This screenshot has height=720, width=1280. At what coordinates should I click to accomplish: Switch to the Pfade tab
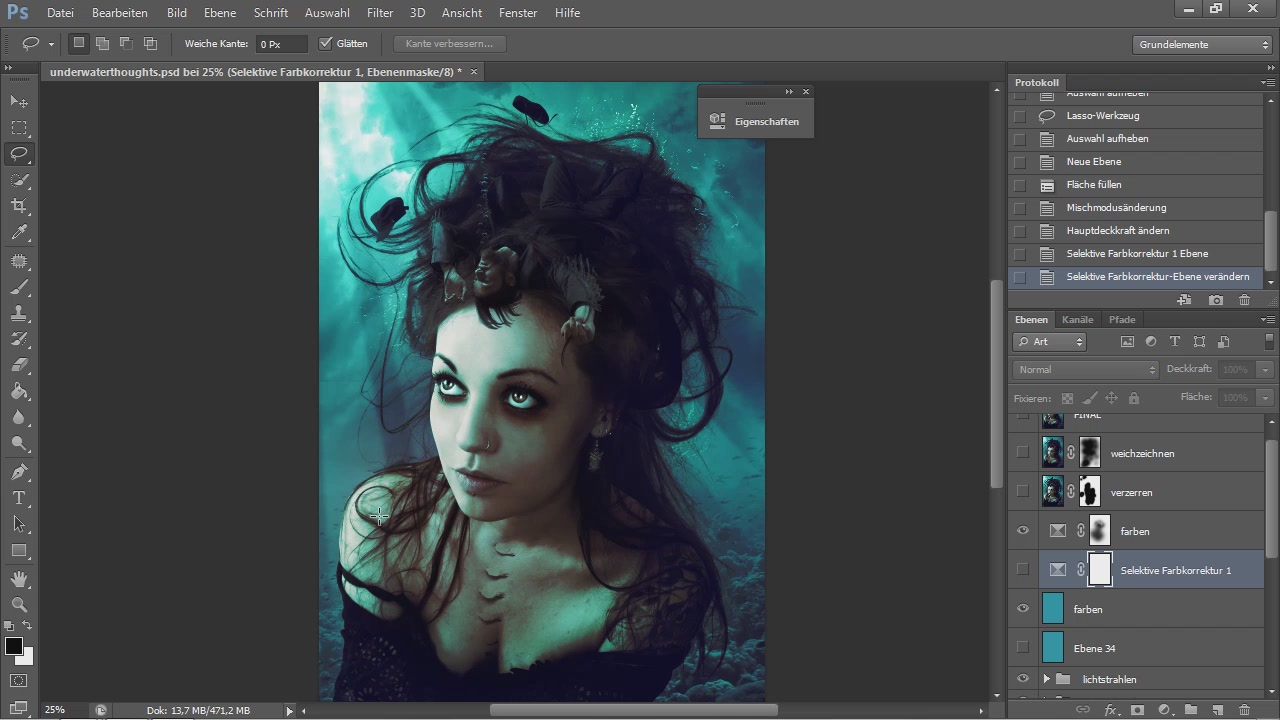point(1122,319)
